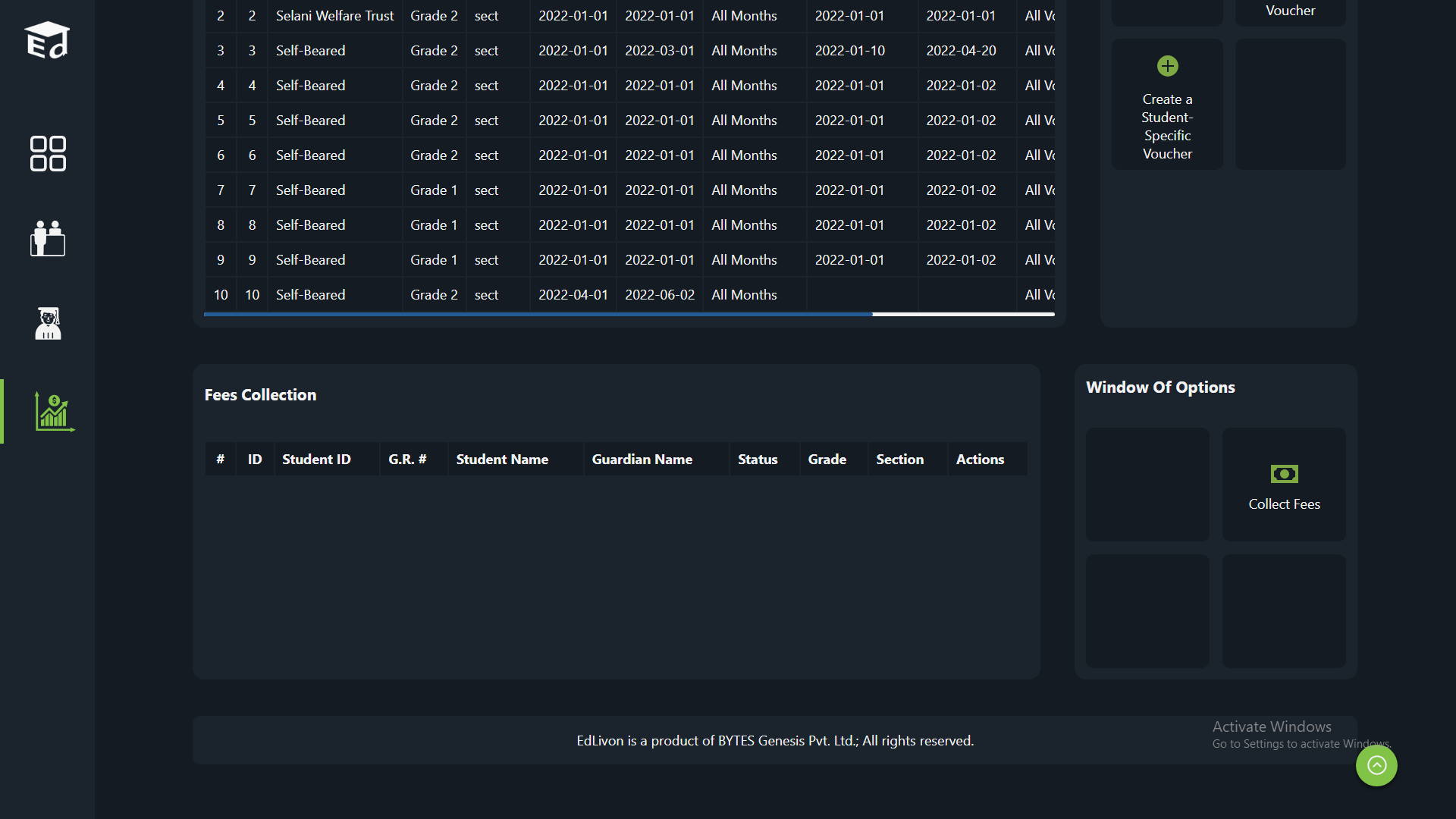This screenshot has height=819, width=1456.
Task: Select the Selani Welfare Trust row cell
Action: click(334, 16)
